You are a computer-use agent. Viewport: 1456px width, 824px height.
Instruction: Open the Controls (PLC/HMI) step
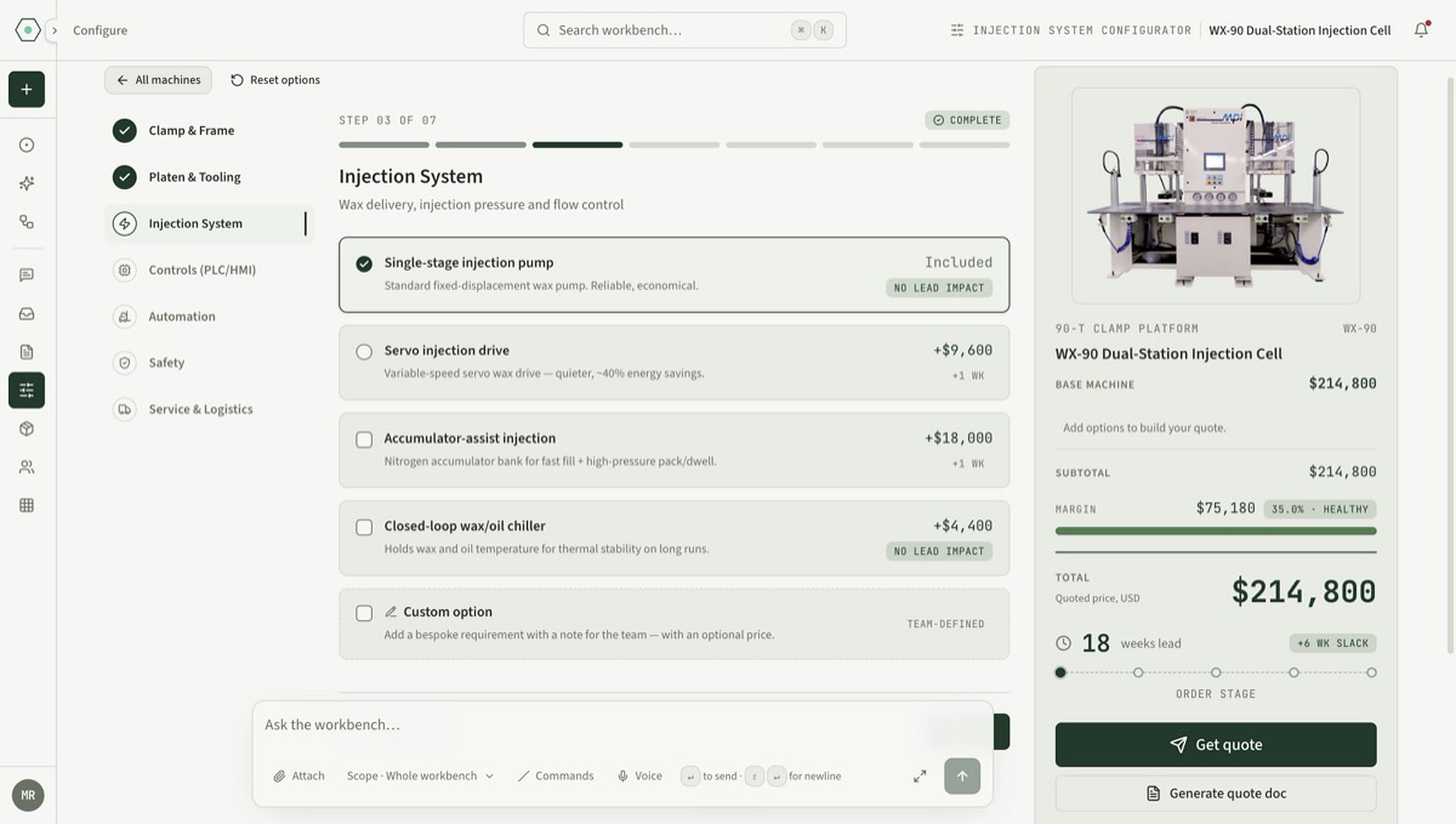[x=209, y=270]
